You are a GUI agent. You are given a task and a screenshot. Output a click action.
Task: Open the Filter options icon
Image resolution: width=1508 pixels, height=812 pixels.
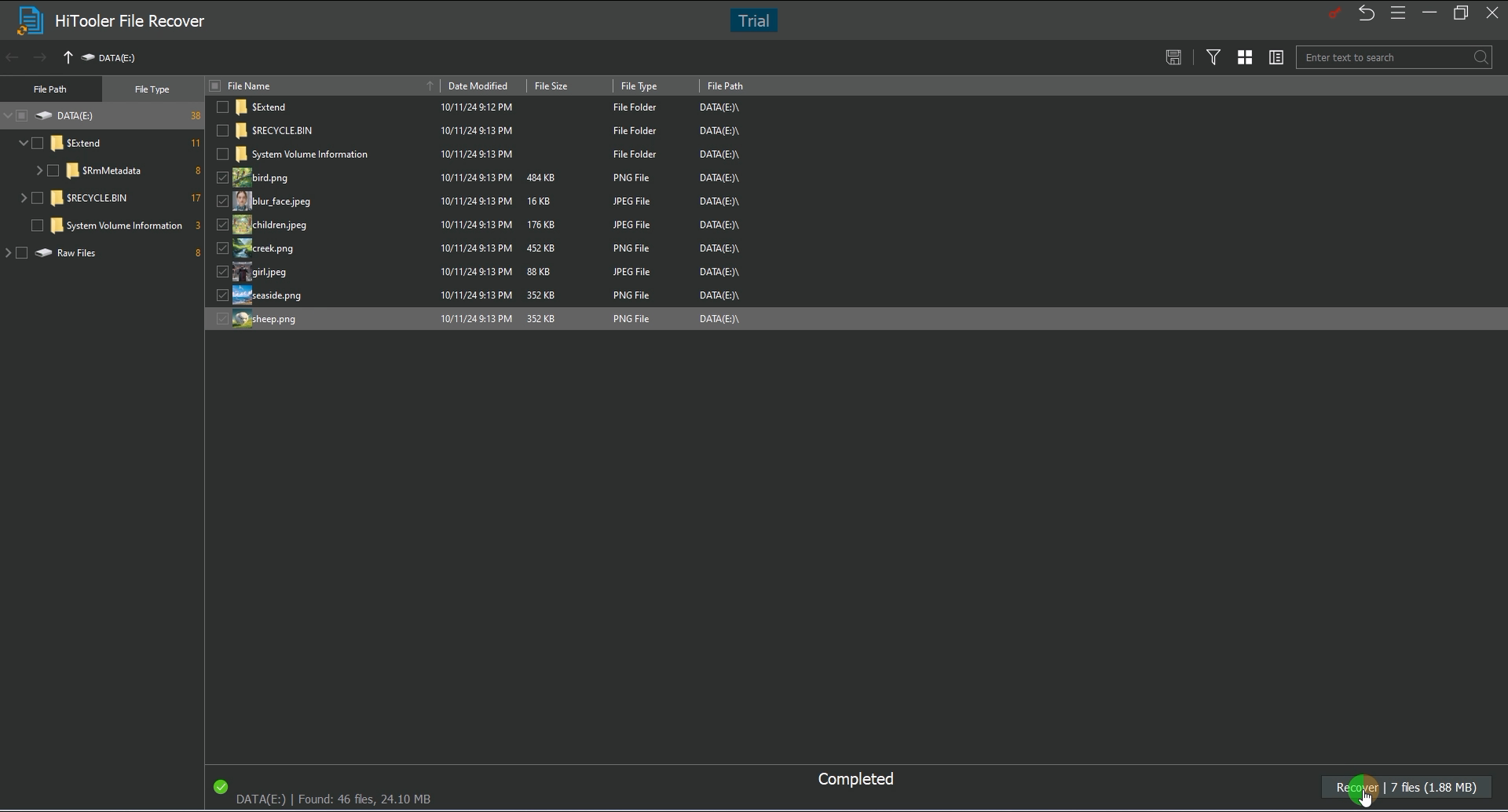pyautogui.click(x=1213, y=57)
